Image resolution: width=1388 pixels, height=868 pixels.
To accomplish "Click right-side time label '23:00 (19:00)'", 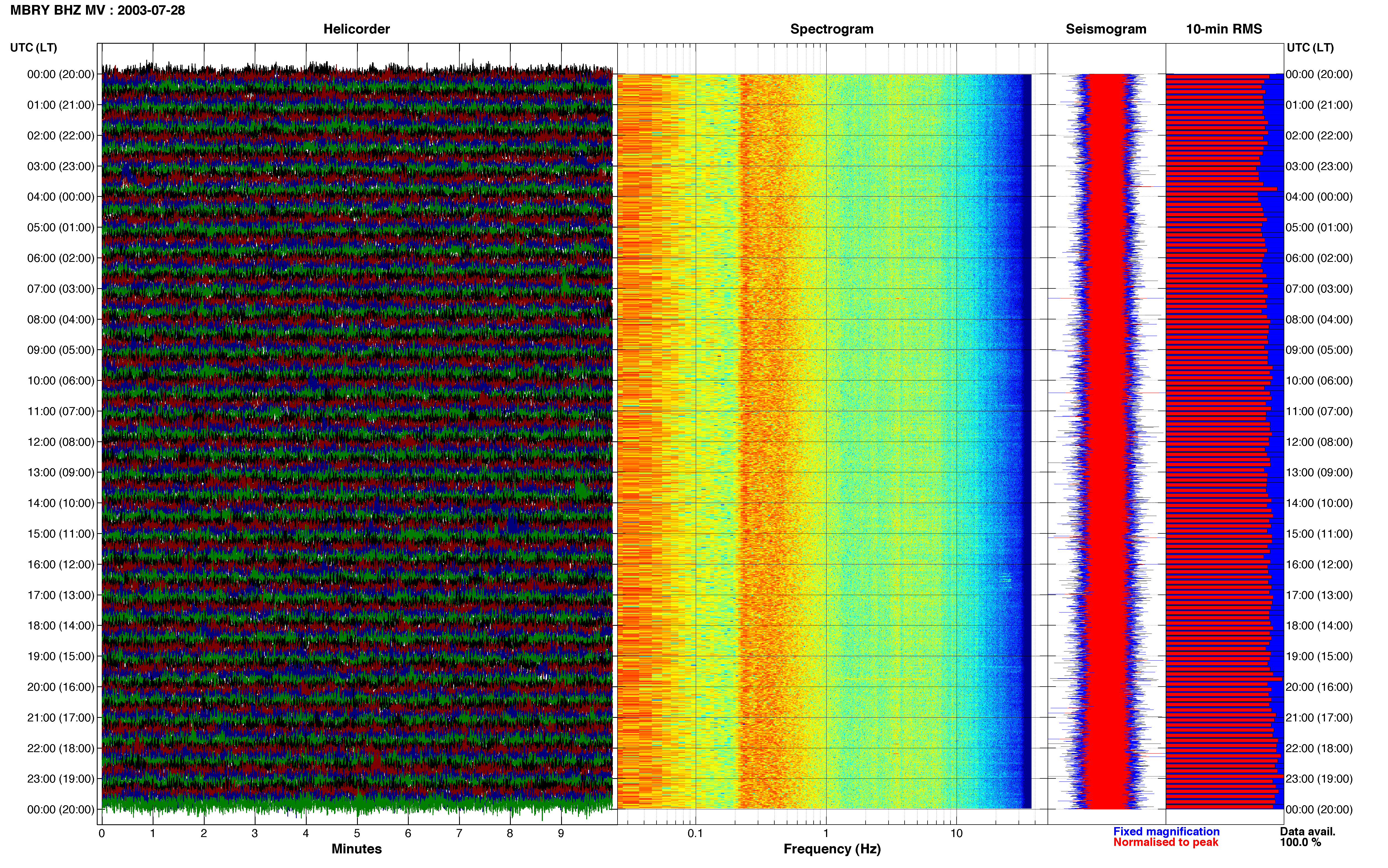I will [1319, 778].
